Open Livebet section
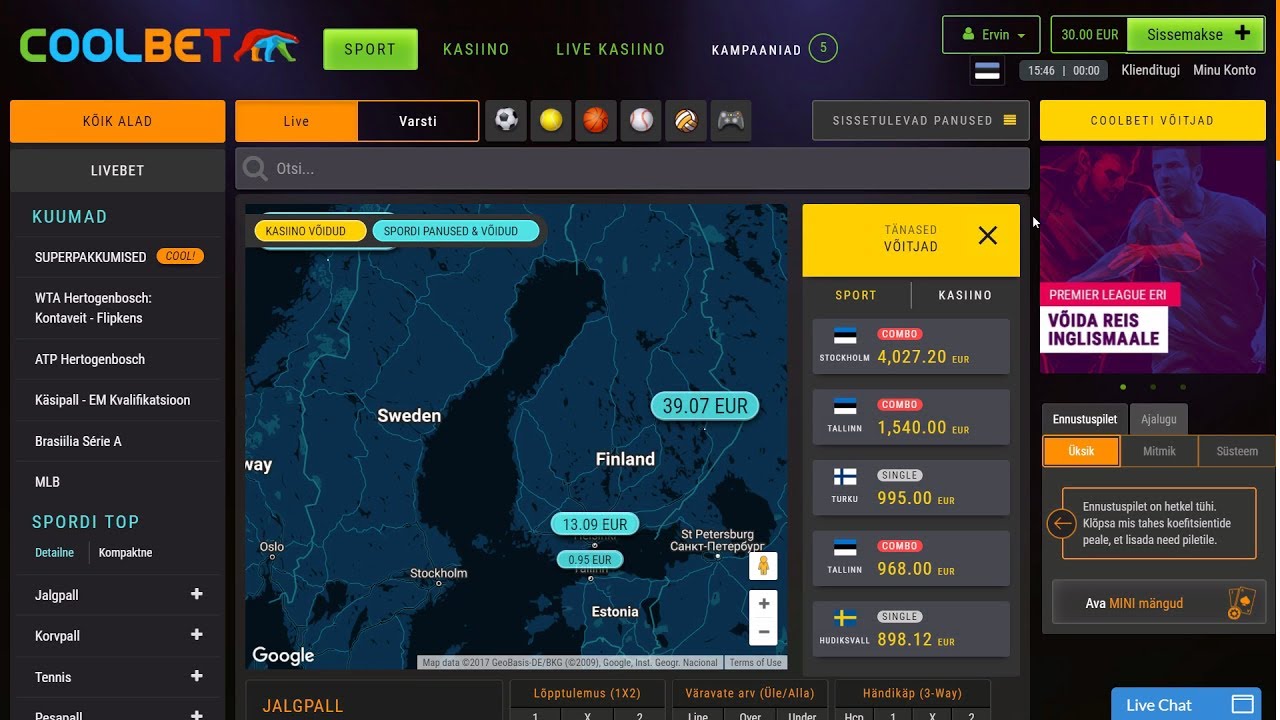Viewport: 1280px width, 720px height. (x=118, y=170)
